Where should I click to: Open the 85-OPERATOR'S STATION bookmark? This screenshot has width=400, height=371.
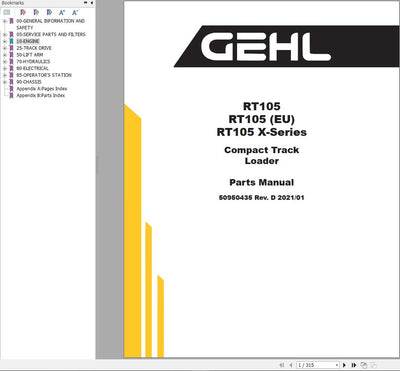tap(44, 75)
